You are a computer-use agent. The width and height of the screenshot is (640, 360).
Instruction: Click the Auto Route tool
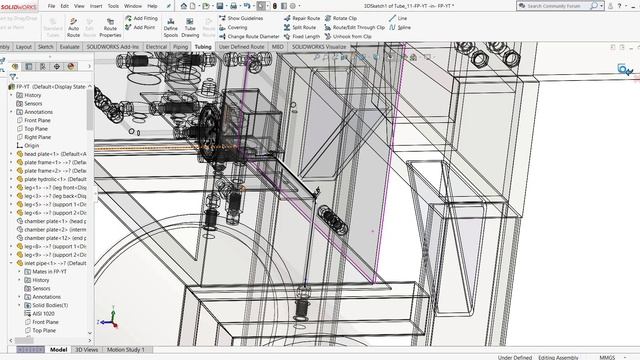[x=73, y=28]
